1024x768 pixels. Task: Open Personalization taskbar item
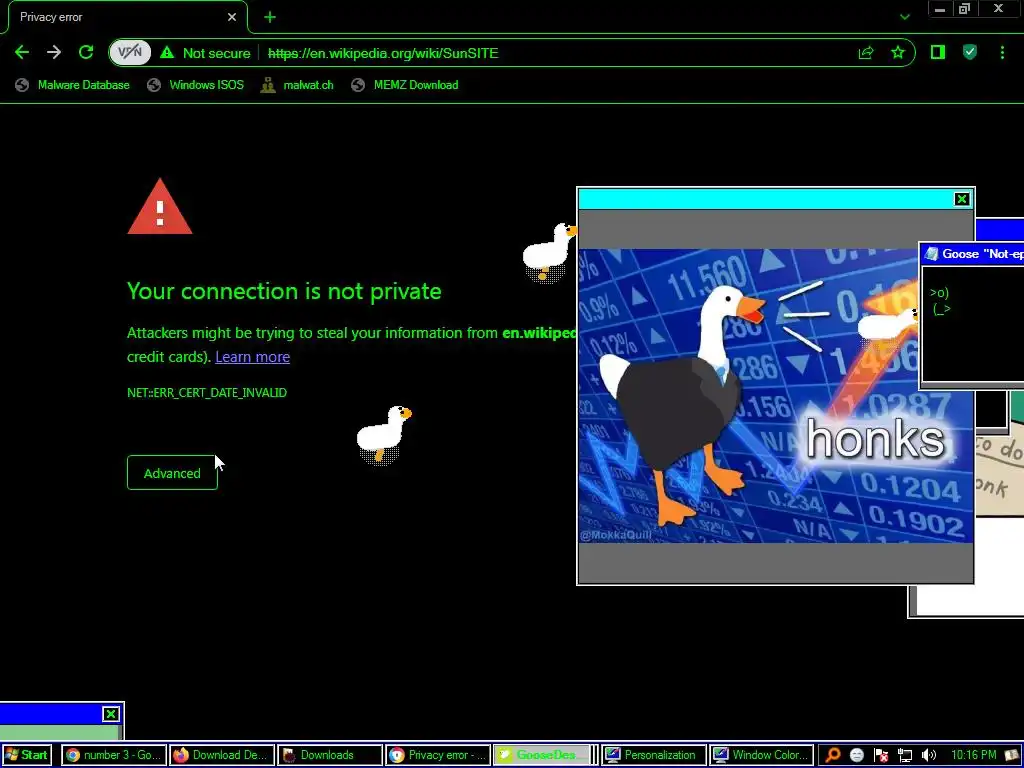(x=654, y=755)
